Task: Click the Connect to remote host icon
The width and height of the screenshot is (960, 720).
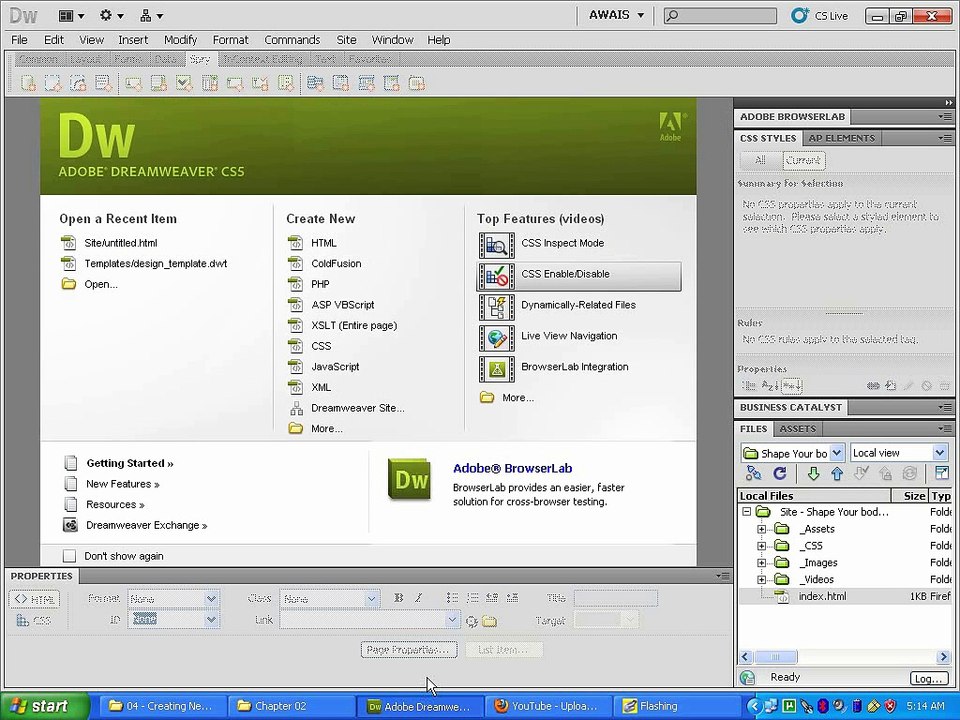Action: click(754, 473)
